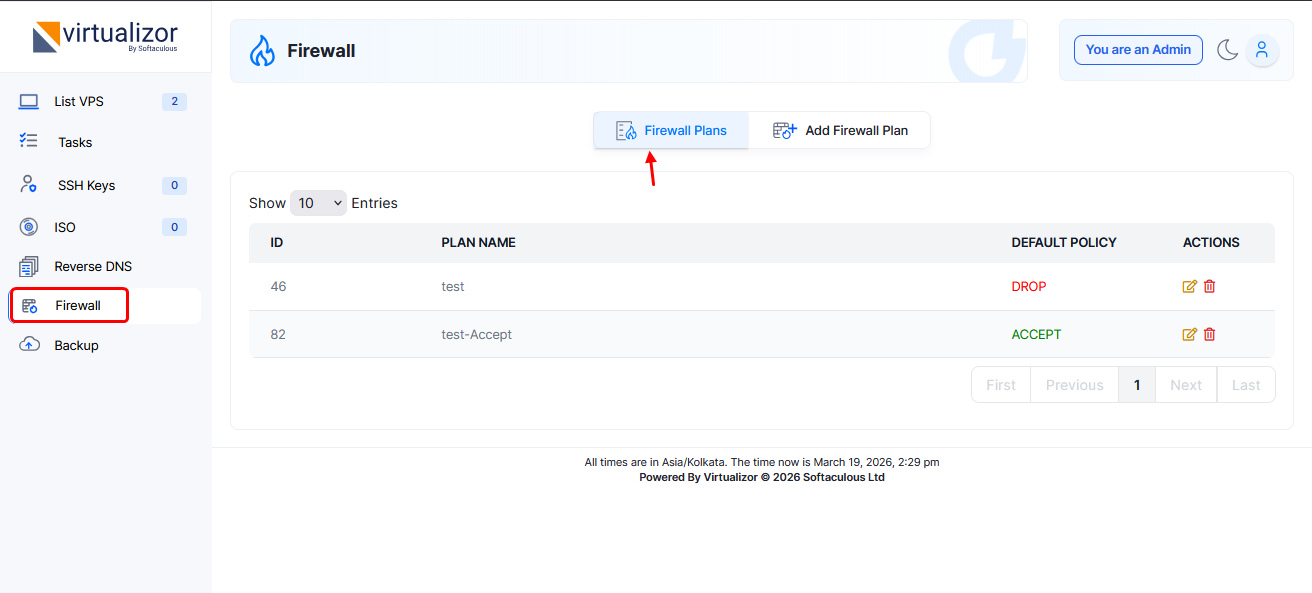
Task: Go to List VPS in sidebar
Action: (x=78, y=101)
